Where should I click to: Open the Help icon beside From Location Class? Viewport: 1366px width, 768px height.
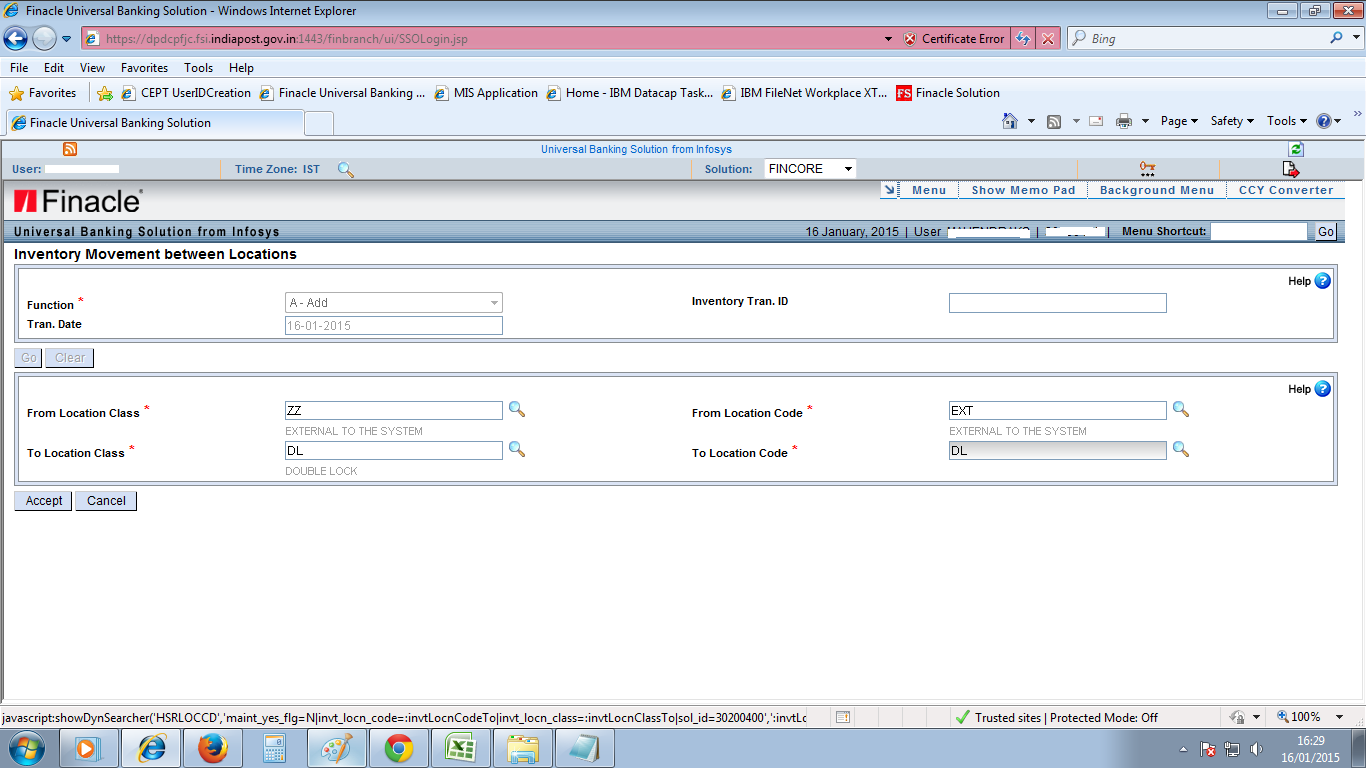point(1322,389)
